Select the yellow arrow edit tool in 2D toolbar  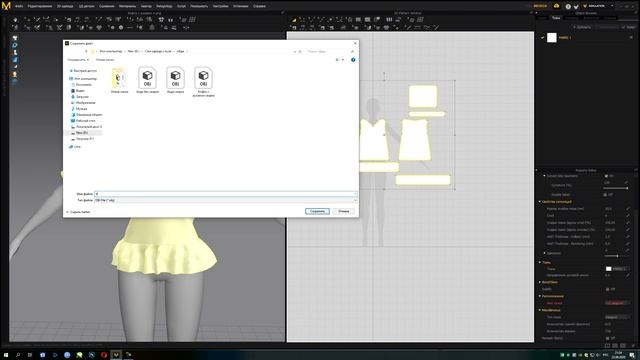click(x=293, y=20)
